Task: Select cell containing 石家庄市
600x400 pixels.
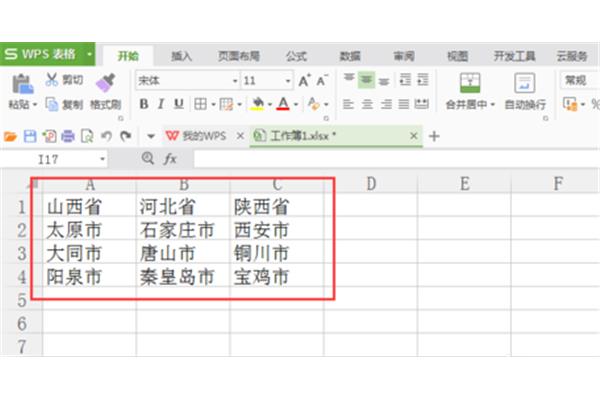Action: click(183, 230)
